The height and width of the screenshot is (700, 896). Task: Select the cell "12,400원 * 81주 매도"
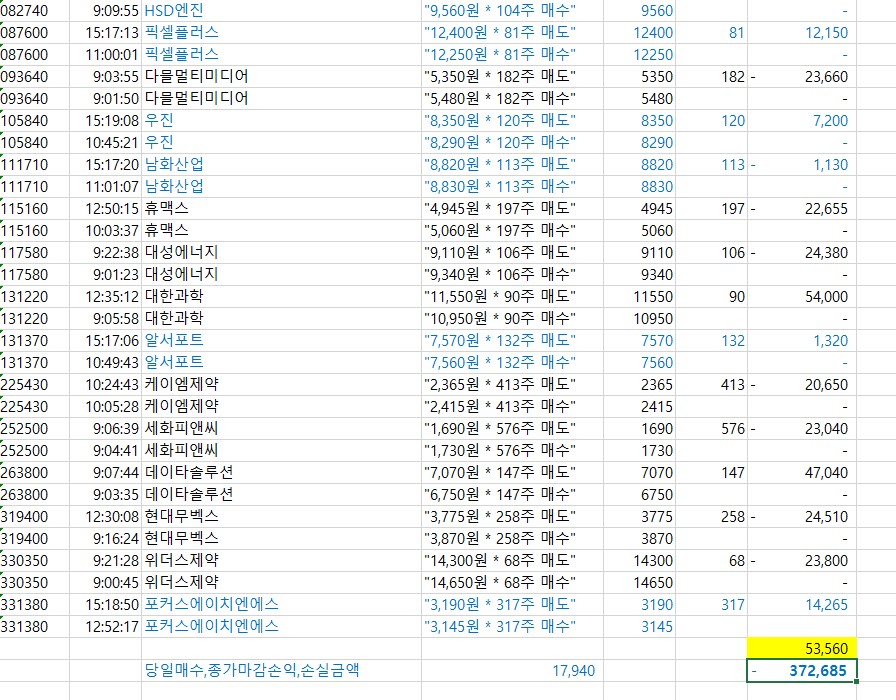click(x=512, y=33)
